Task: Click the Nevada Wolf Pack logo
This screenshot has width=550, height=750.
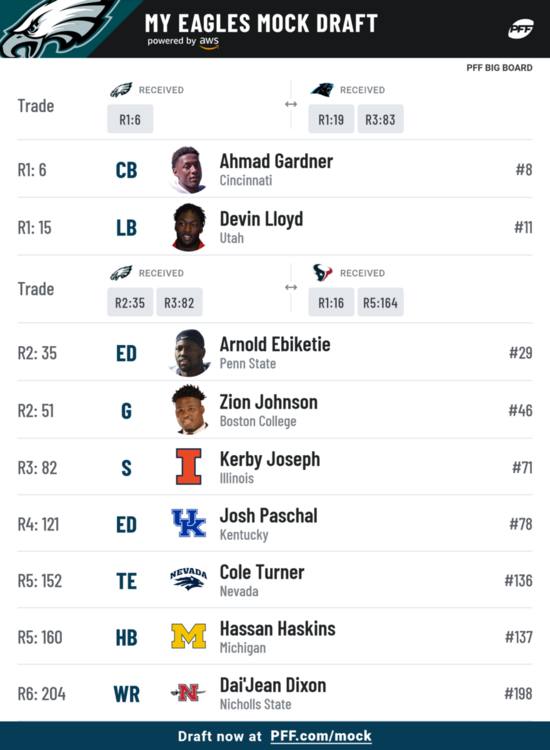Action: [188, 579]
